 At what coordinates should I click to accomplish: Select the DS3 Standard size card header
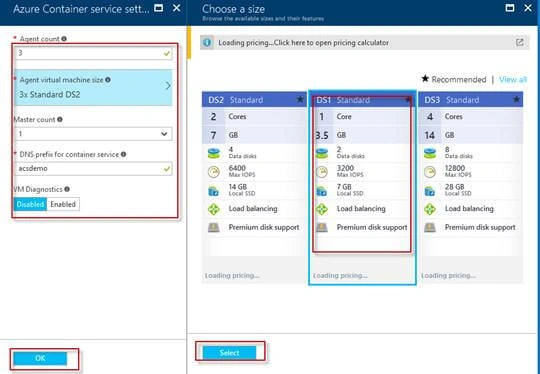[470, 100]
